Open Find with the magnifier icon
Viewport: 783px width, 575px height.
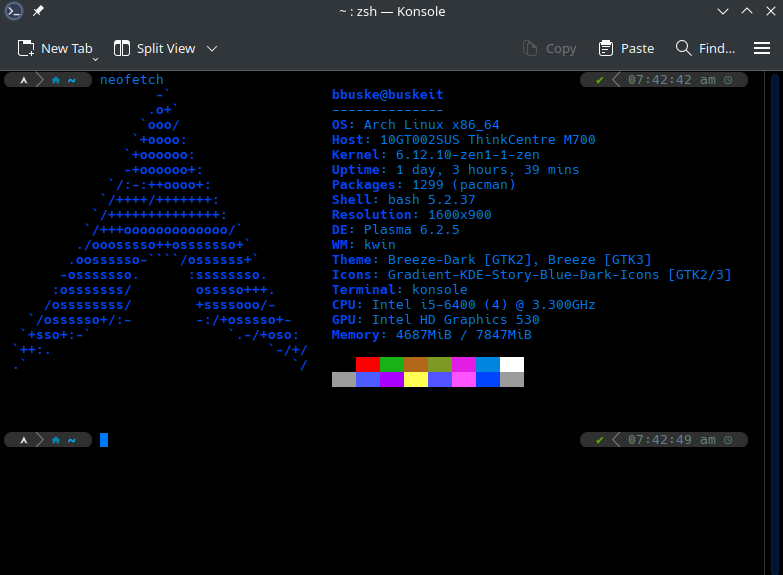[x=684, y=48]
